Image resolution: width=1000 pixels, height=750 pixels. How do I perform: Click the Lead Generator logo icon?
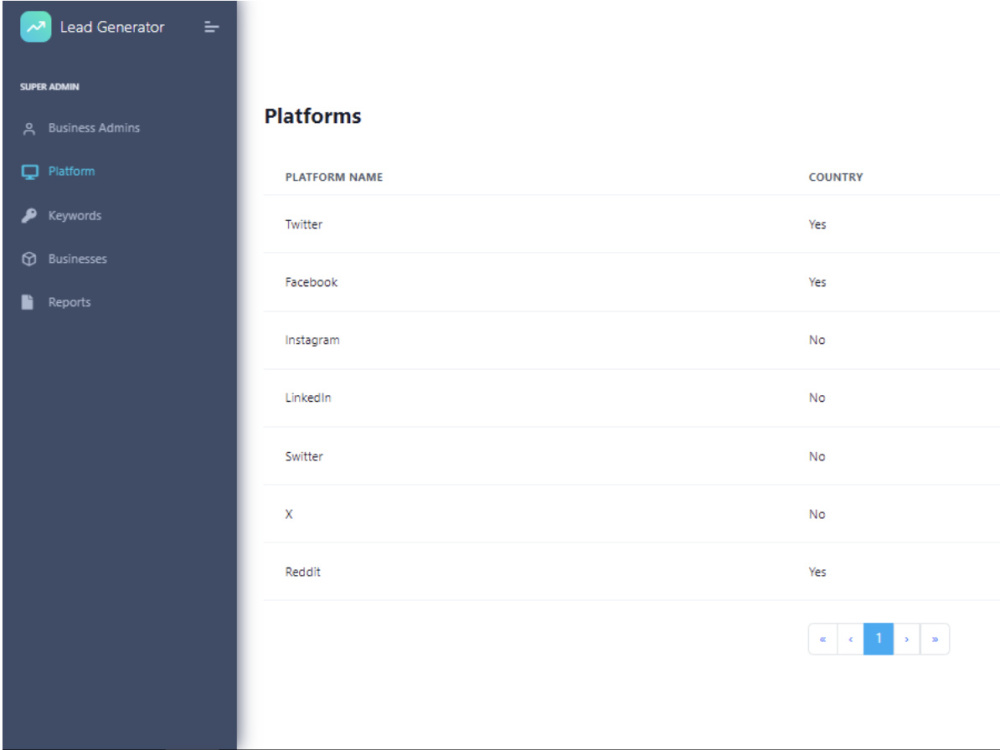tap(36, 27)
